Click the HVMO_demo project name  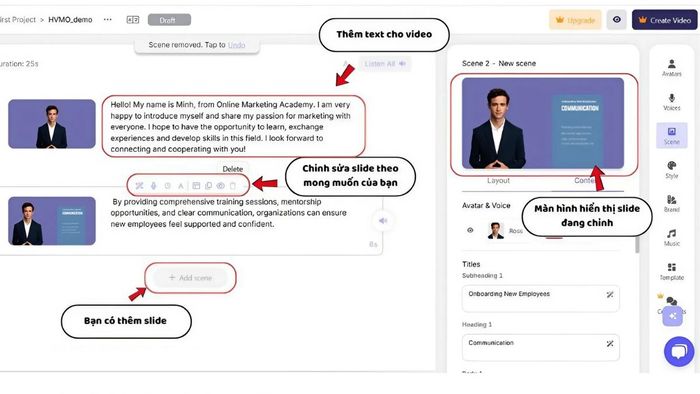coord(70,20)
